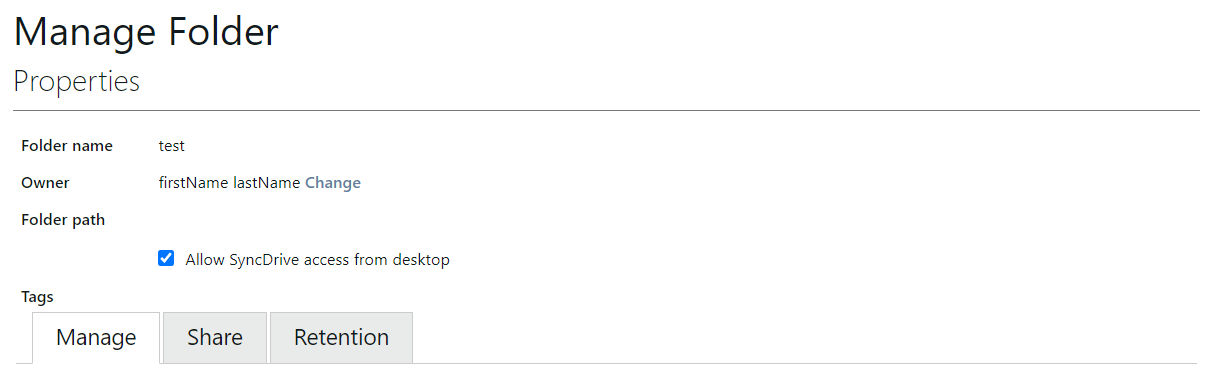Screen dimensions: 1217x372
Task: Select the Manage tab
Action: [96, 338]
